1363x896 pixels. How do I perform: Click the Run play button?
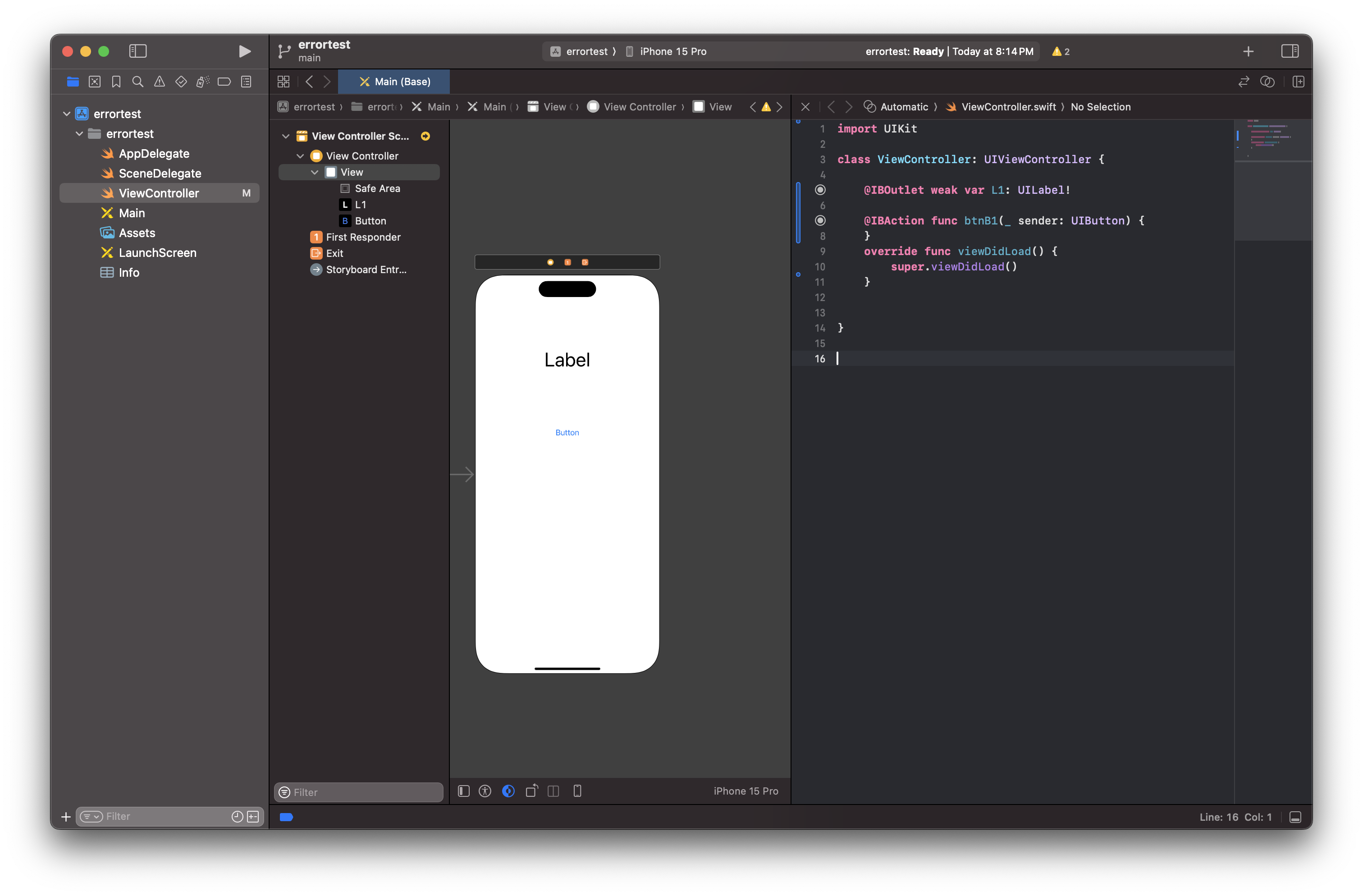tap(245, 51)
